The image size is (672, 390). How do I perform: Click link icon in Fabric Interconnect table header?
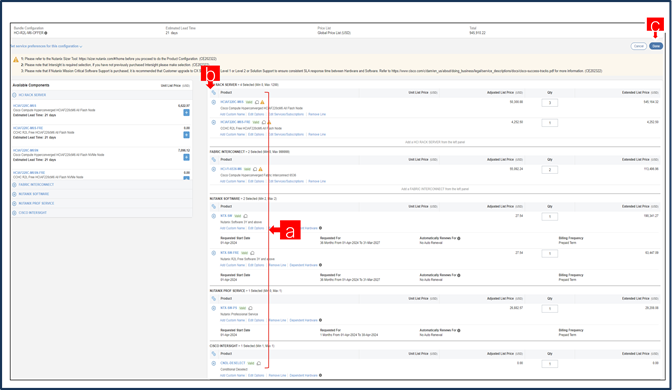click(213, 159)
